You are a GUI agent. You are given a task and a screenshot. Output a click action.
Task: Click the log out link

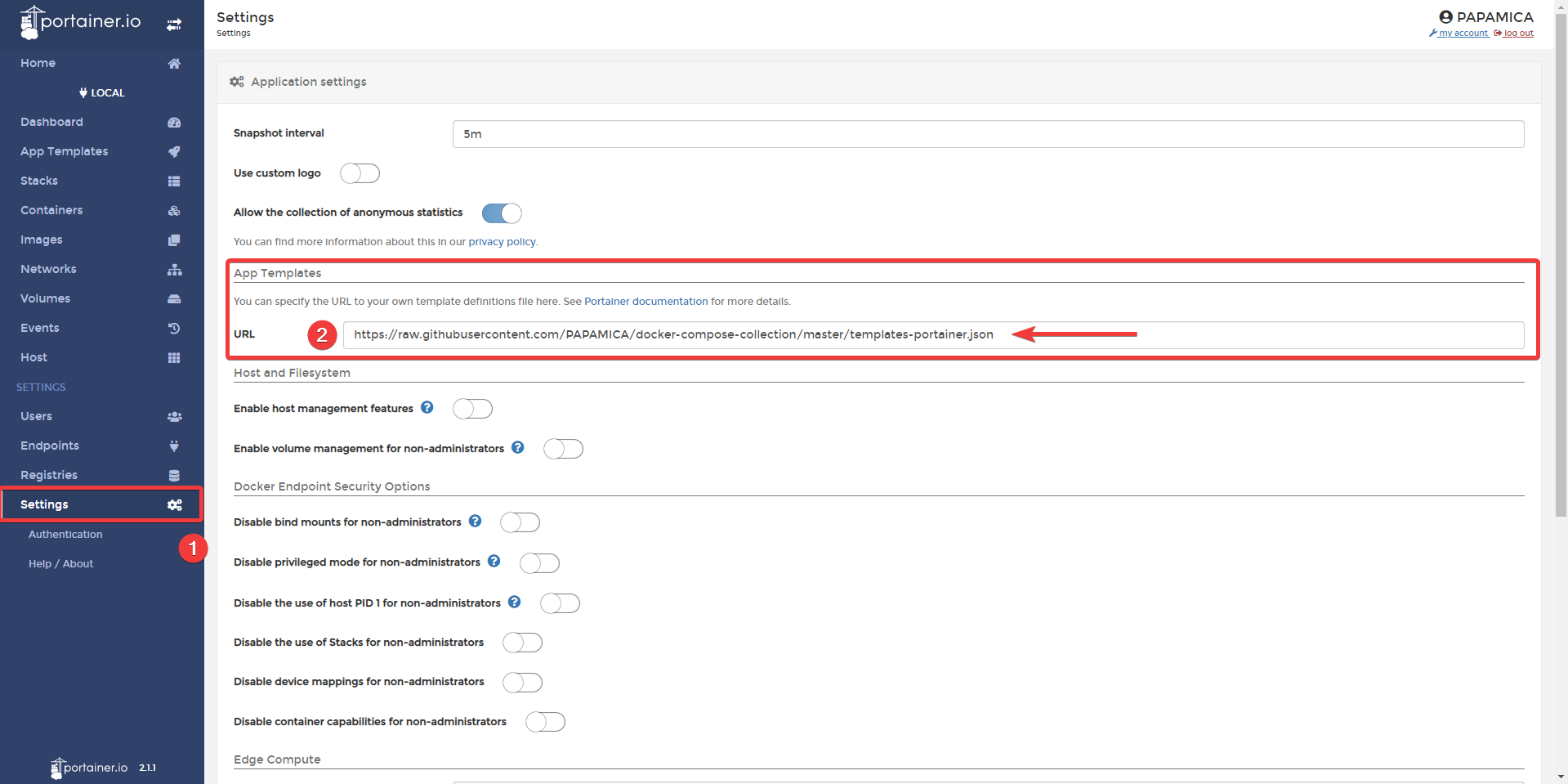pyautogui.click(x=1513, y=34)
